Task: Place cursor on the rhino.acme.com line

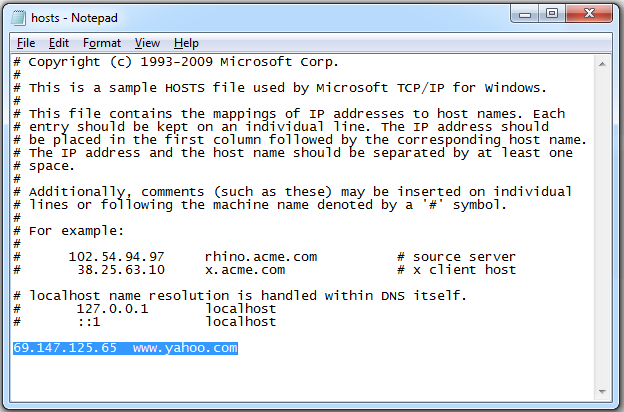Action: [264, 257]
